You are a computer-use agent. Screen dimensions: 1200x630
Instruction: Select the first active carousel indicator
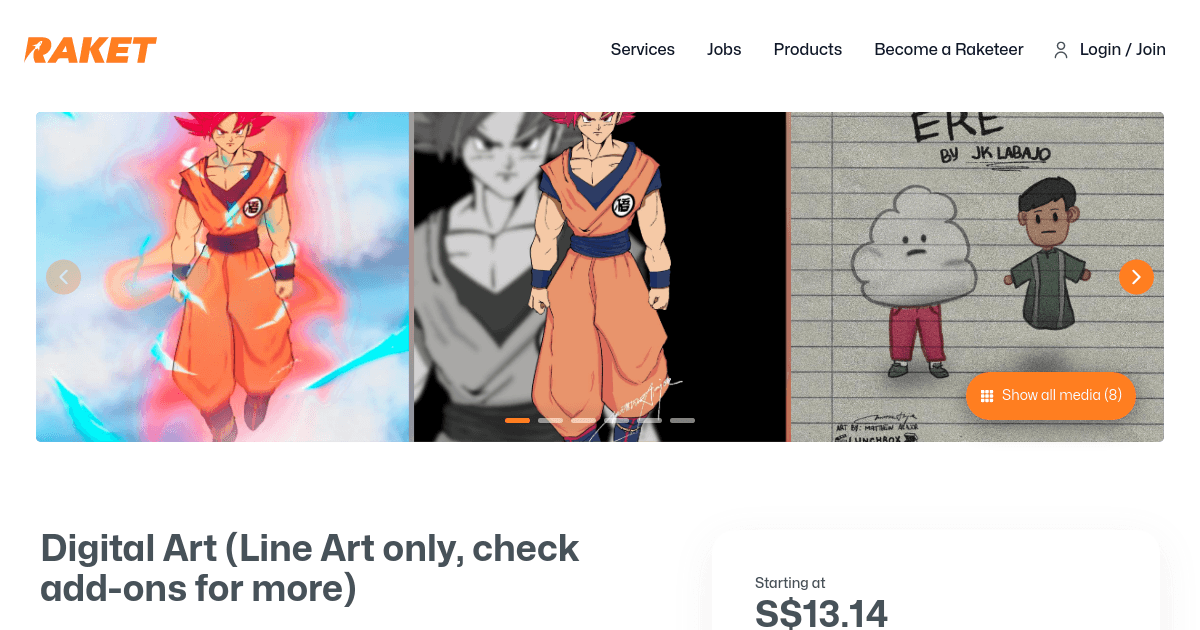click(x=517, y=420)
